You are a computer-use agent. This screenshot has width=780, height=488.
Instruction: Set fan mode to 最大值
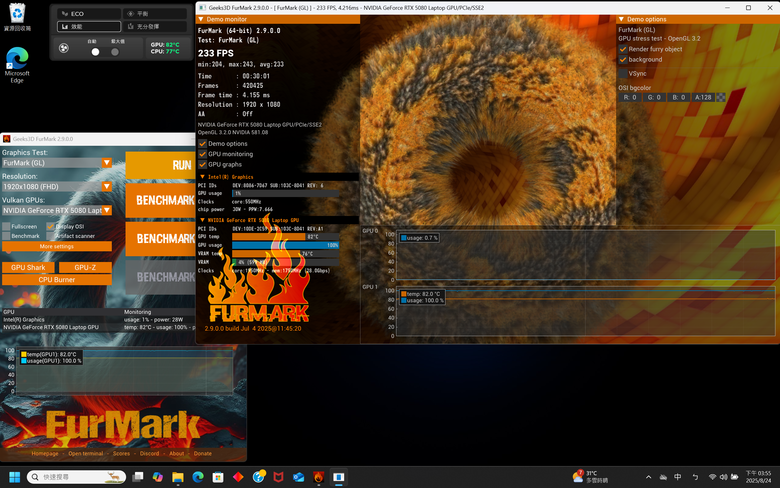click(115, 52)
